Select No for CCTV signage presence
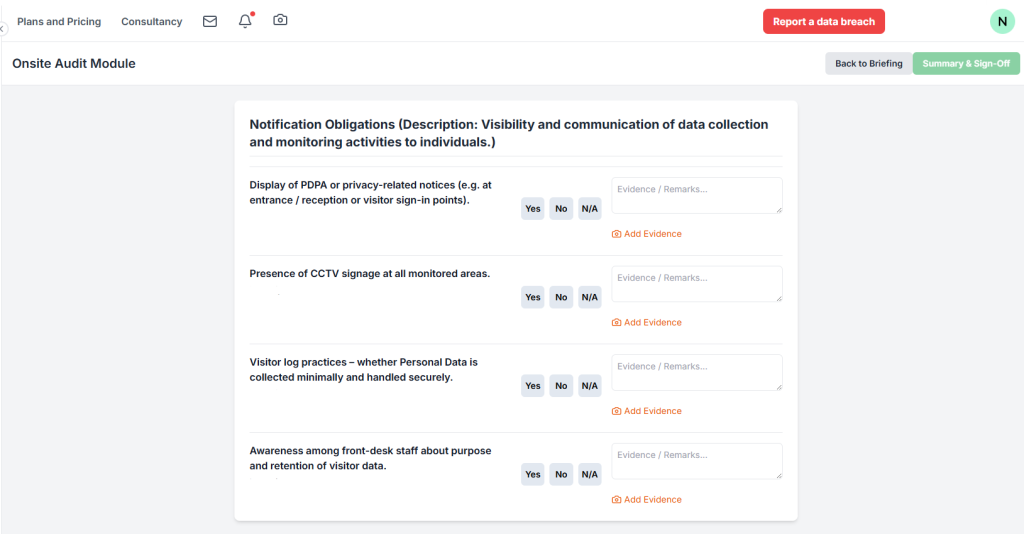Image resolution: width=1024 pixels, height=534 pixels. (561, 297)
